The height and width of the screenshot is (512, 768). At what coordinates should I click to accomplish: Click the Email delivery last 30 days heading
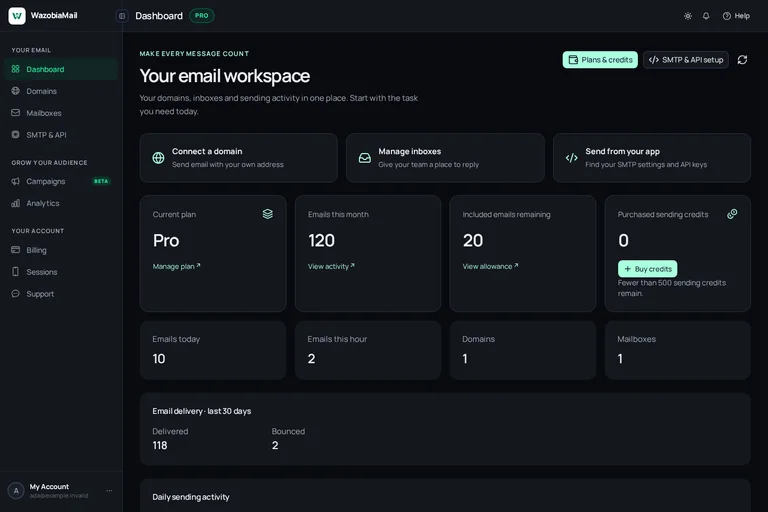[x=202, y=411]
